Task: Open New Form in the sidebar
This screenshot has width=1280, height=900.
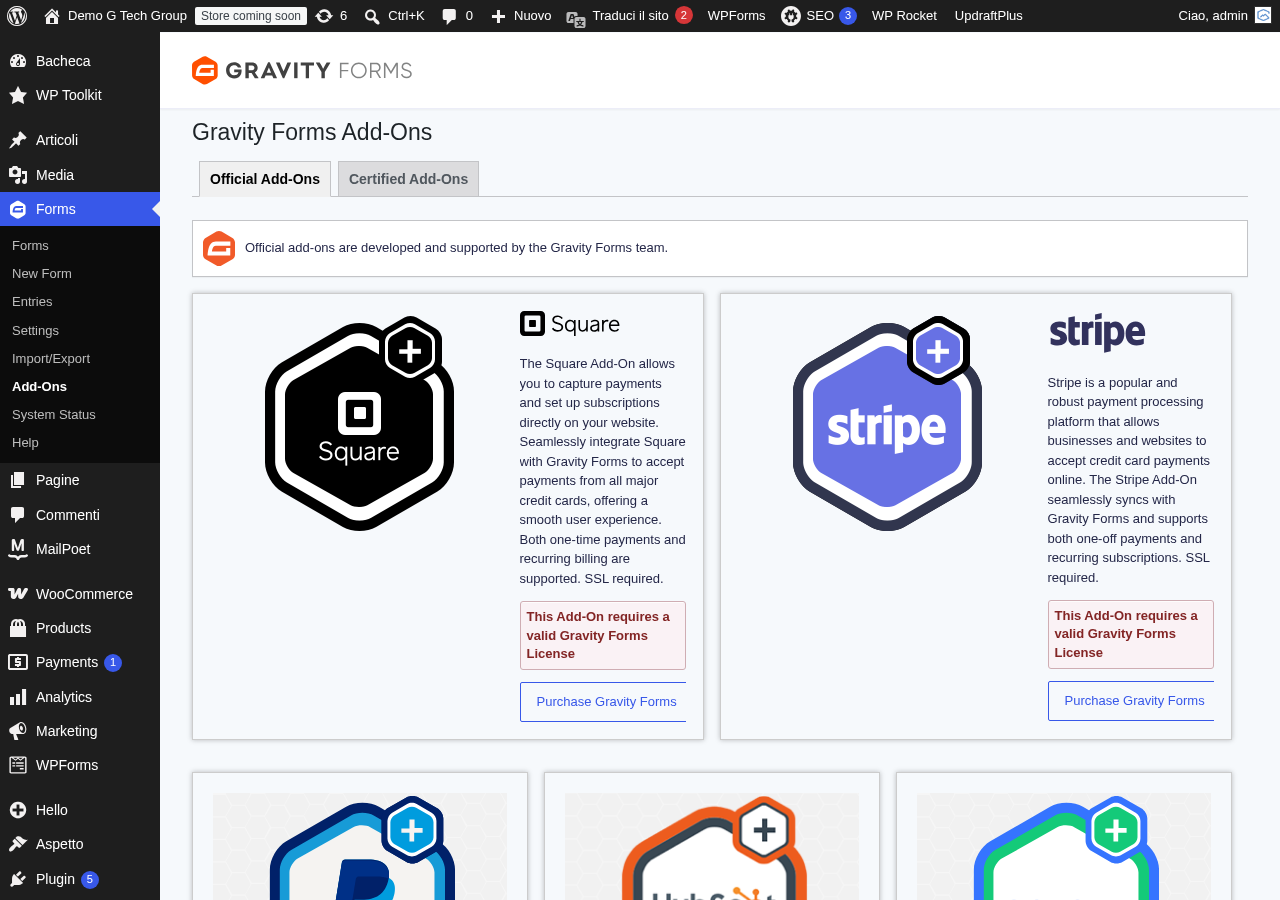Action: coord(42,274)
